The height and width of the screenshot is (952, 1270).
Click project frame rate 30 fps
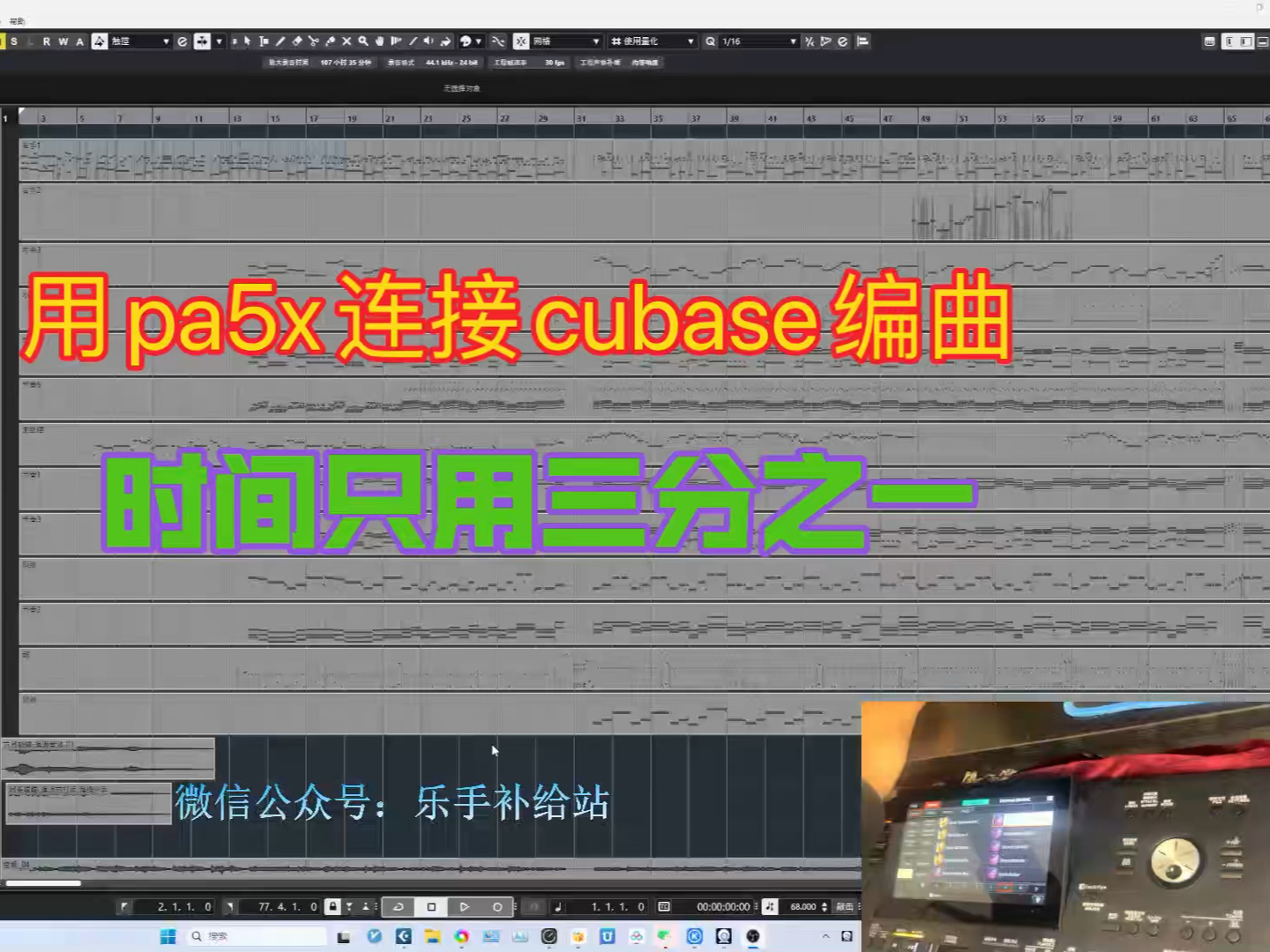tap(554, 63)
